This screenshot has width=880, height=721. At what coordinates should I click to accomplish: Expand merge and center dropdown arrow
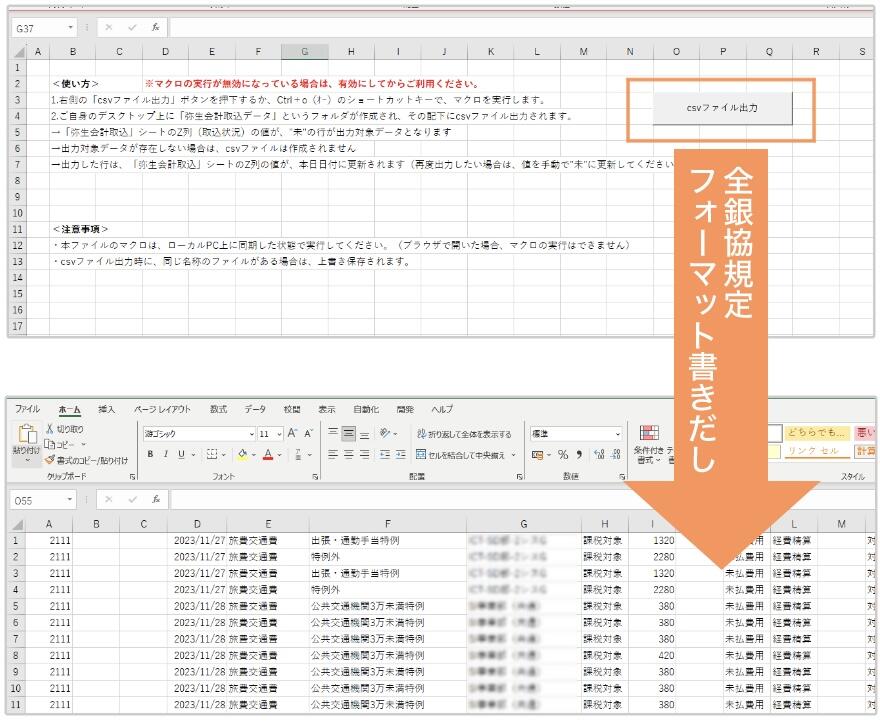pyautogui.click(x=514, y=455)
